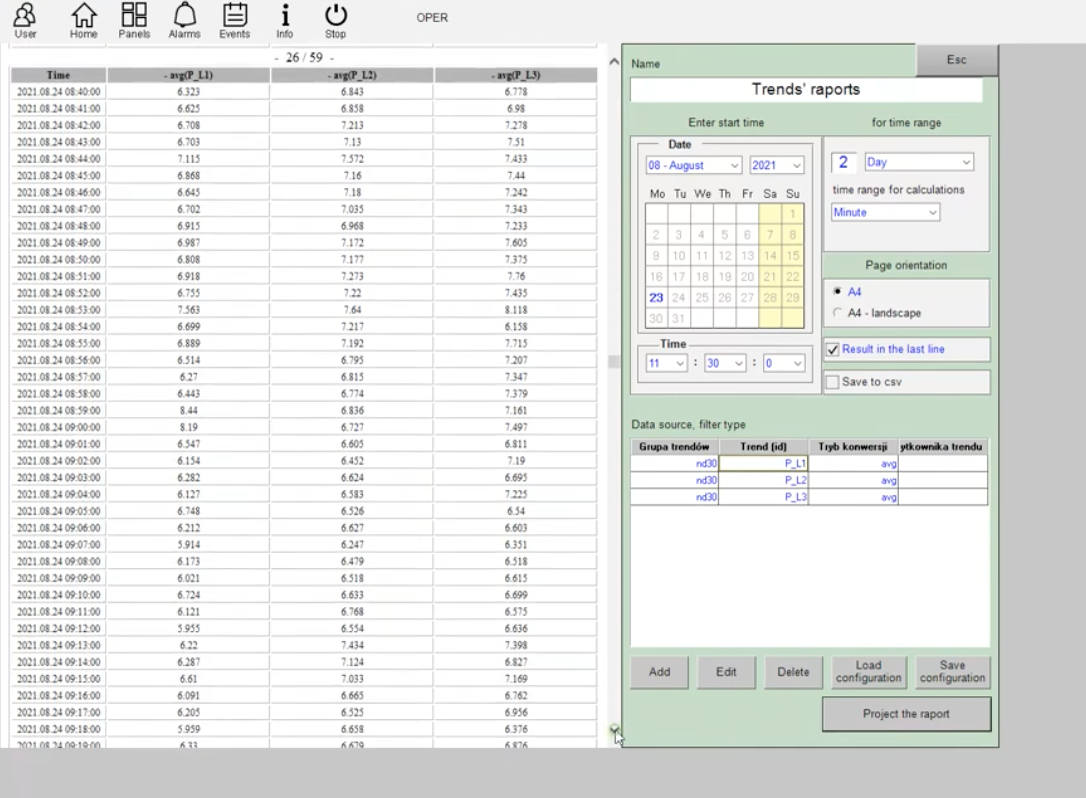Click the report name field Trends' raports
The image size is (1086, 798).
[806, 89]
